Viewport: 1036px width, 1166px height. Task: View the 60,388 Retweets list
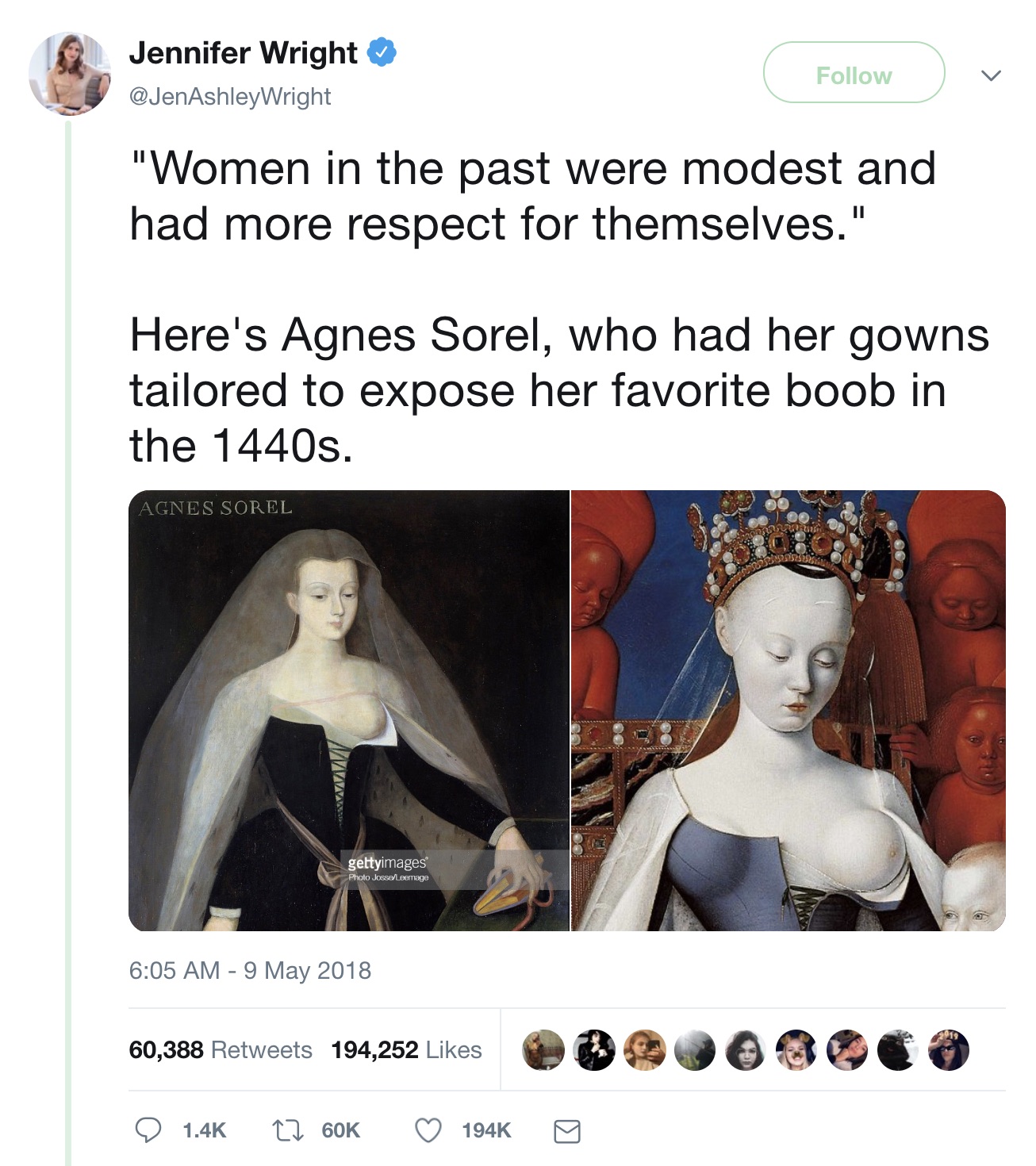[x=221, y=1049]
